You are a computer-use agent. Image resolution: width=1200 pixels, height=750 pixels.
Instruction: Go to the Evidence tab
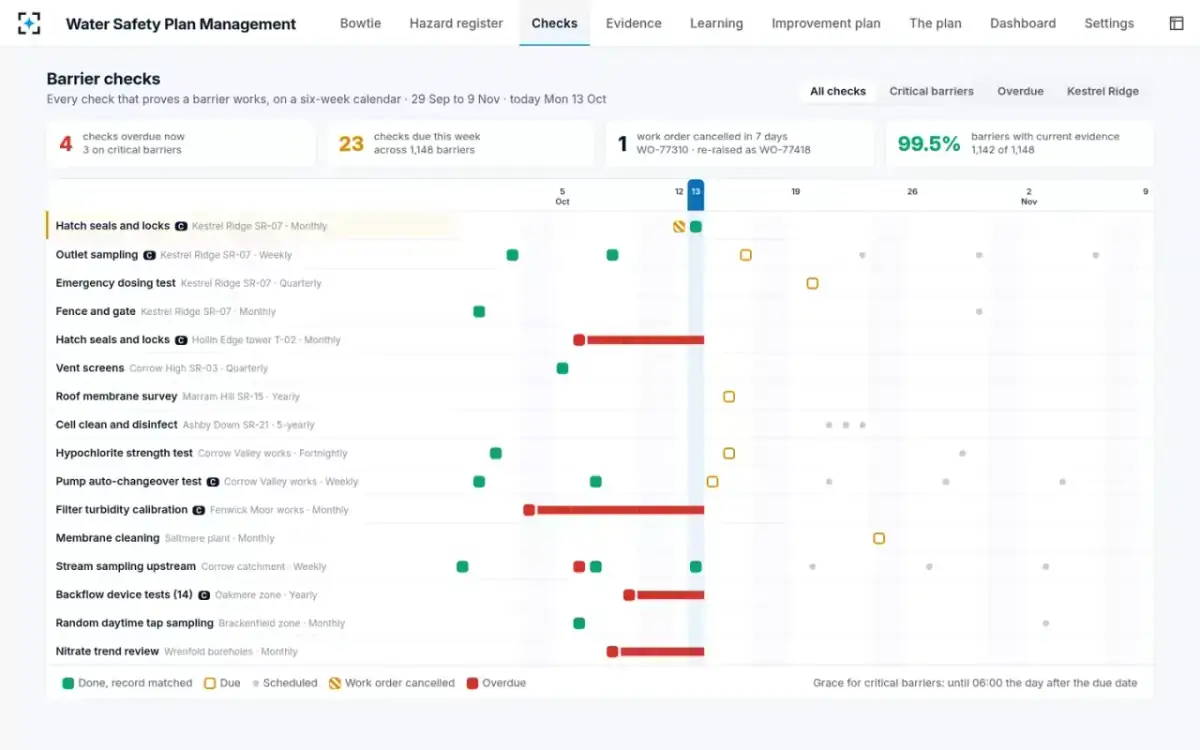634,23
